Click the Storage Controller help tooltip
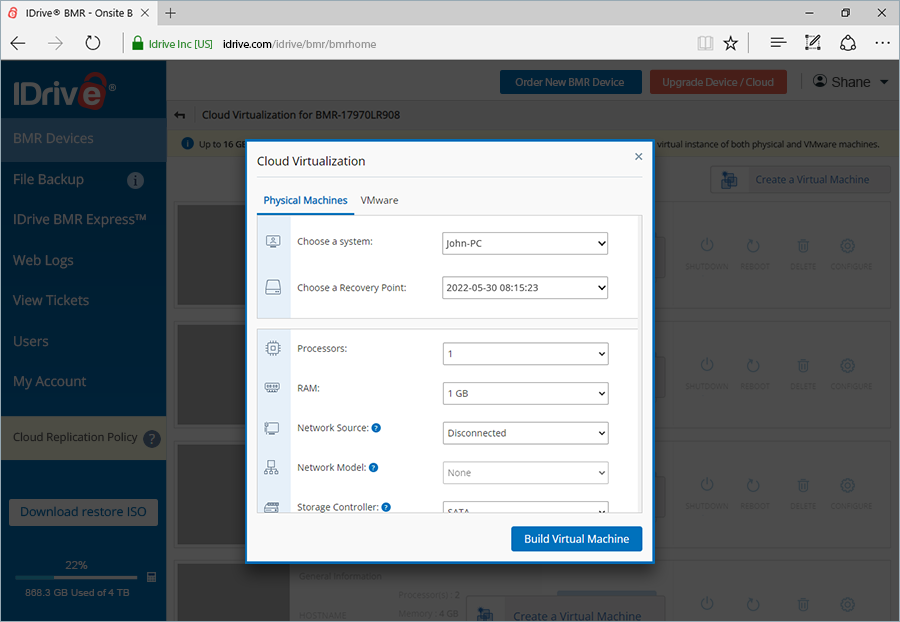The height and width of the screenshot is (622, 900). 386,507
